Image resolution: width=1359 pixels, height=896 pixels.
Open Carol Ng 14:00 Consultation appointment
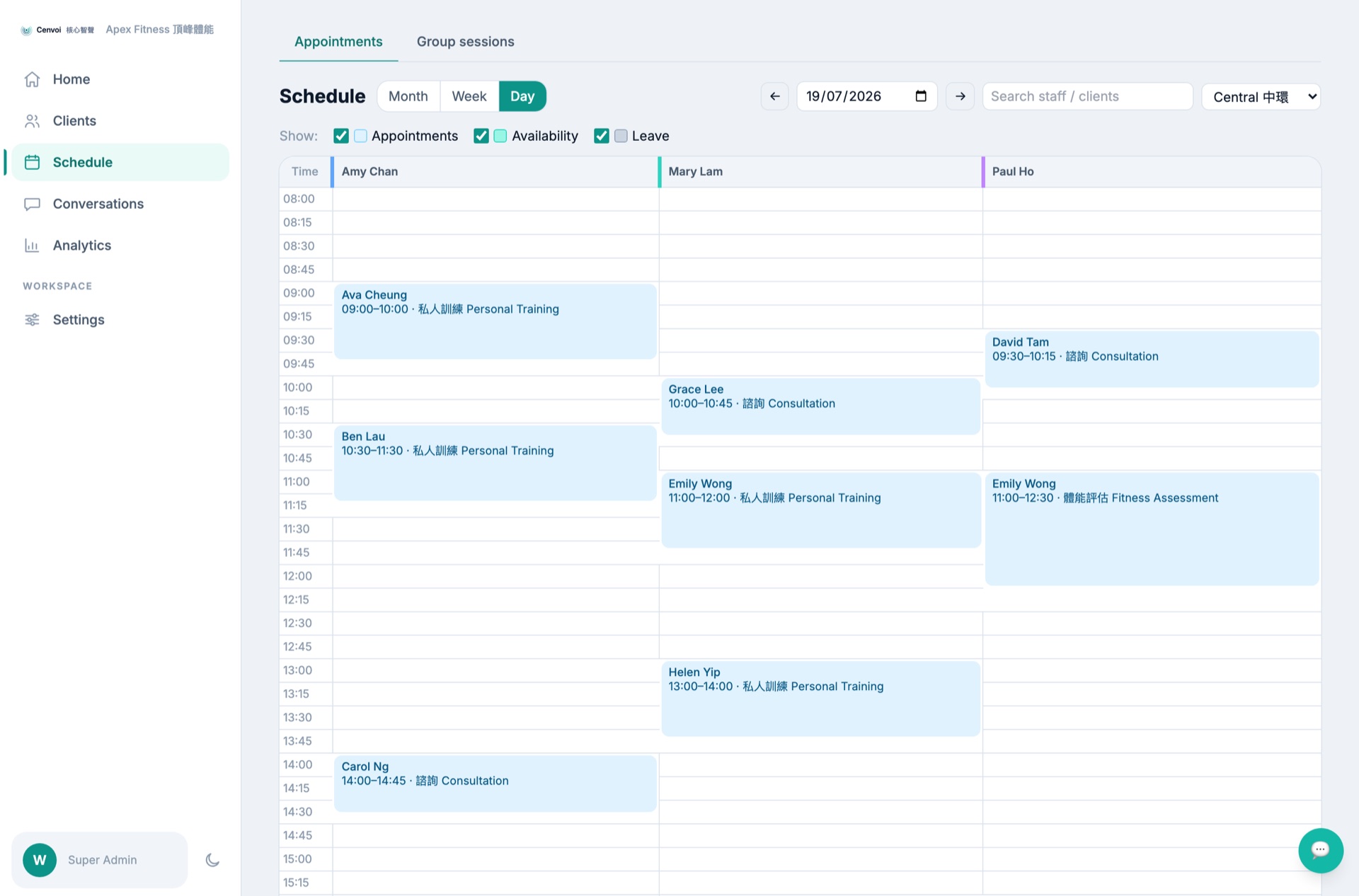[495, 783]
